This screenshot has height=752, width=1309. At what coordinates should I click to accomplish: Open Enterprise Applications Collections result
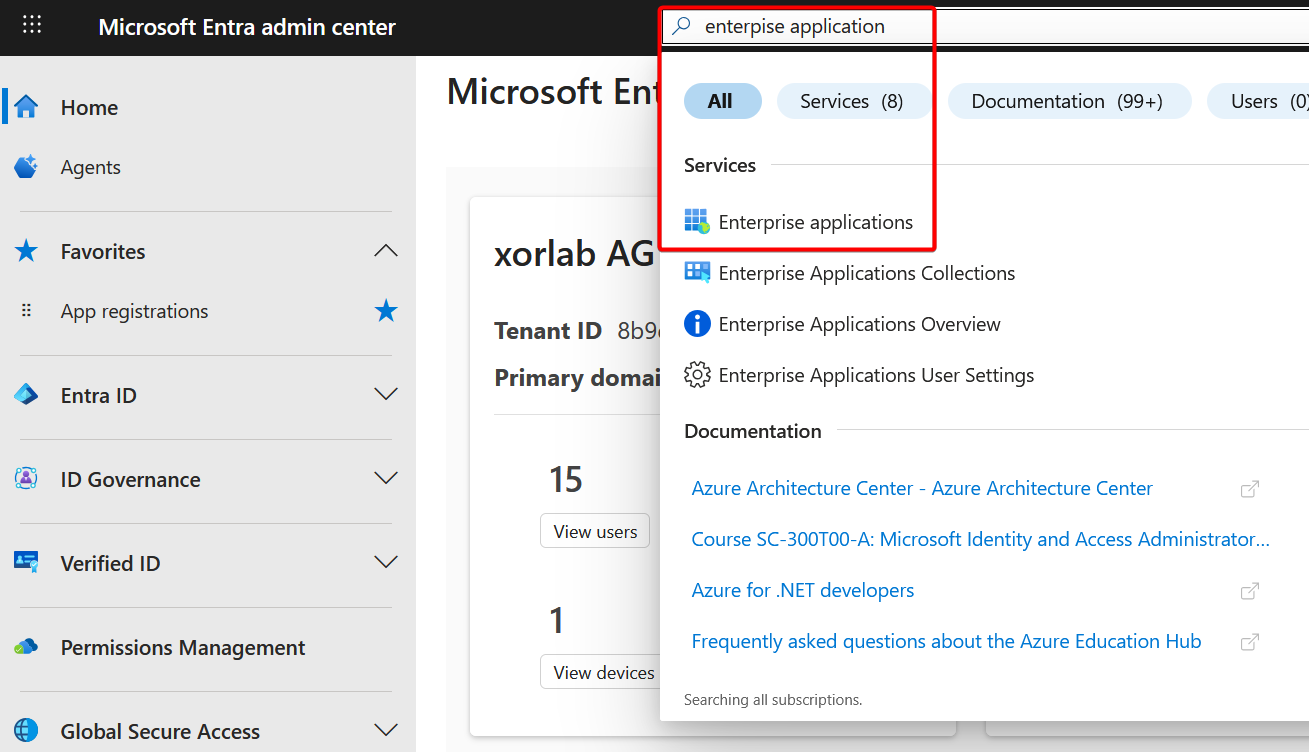[x=867, y=273]
